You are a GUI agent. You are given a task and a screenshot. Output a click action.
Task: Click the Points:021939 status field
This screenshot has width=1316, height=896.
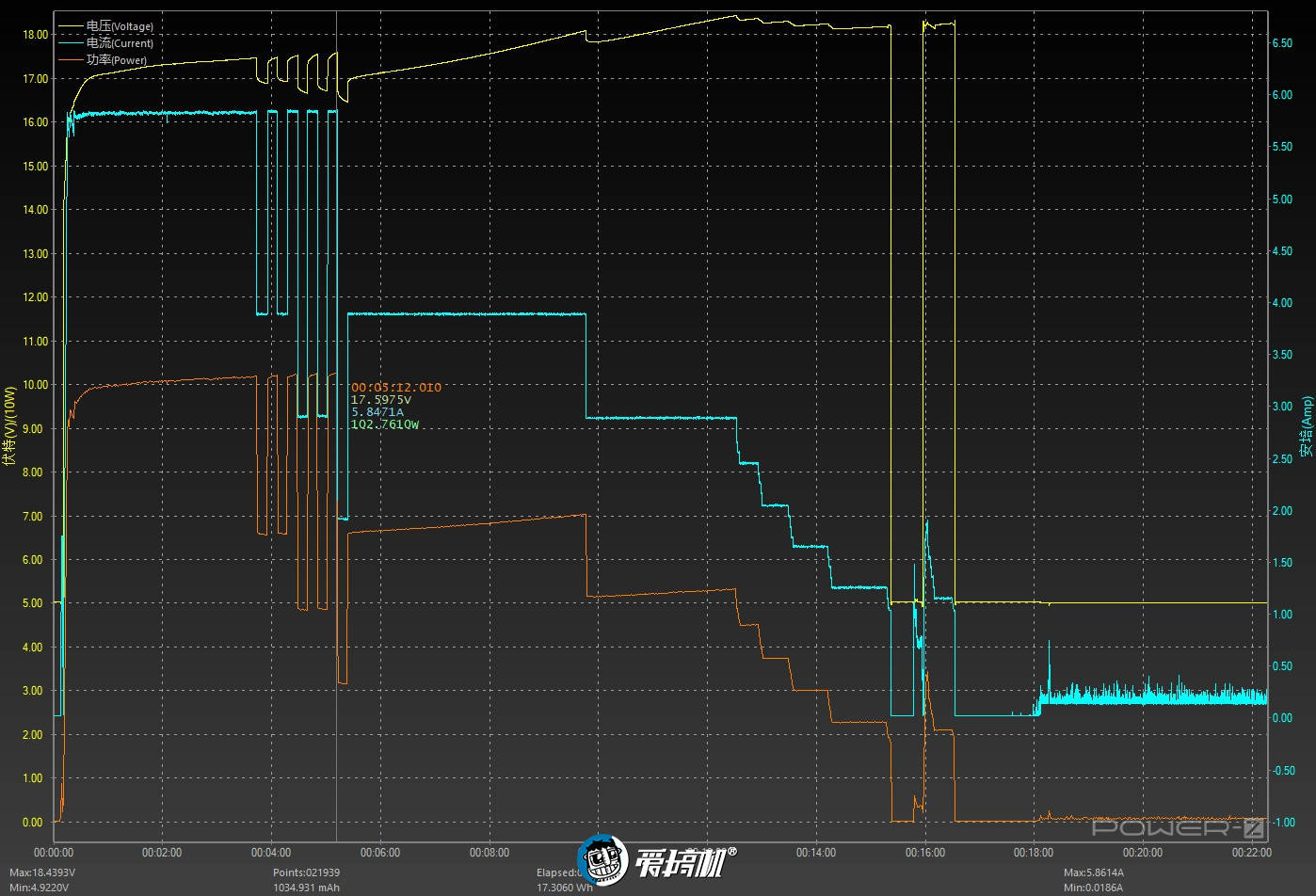tap(306, 872)
